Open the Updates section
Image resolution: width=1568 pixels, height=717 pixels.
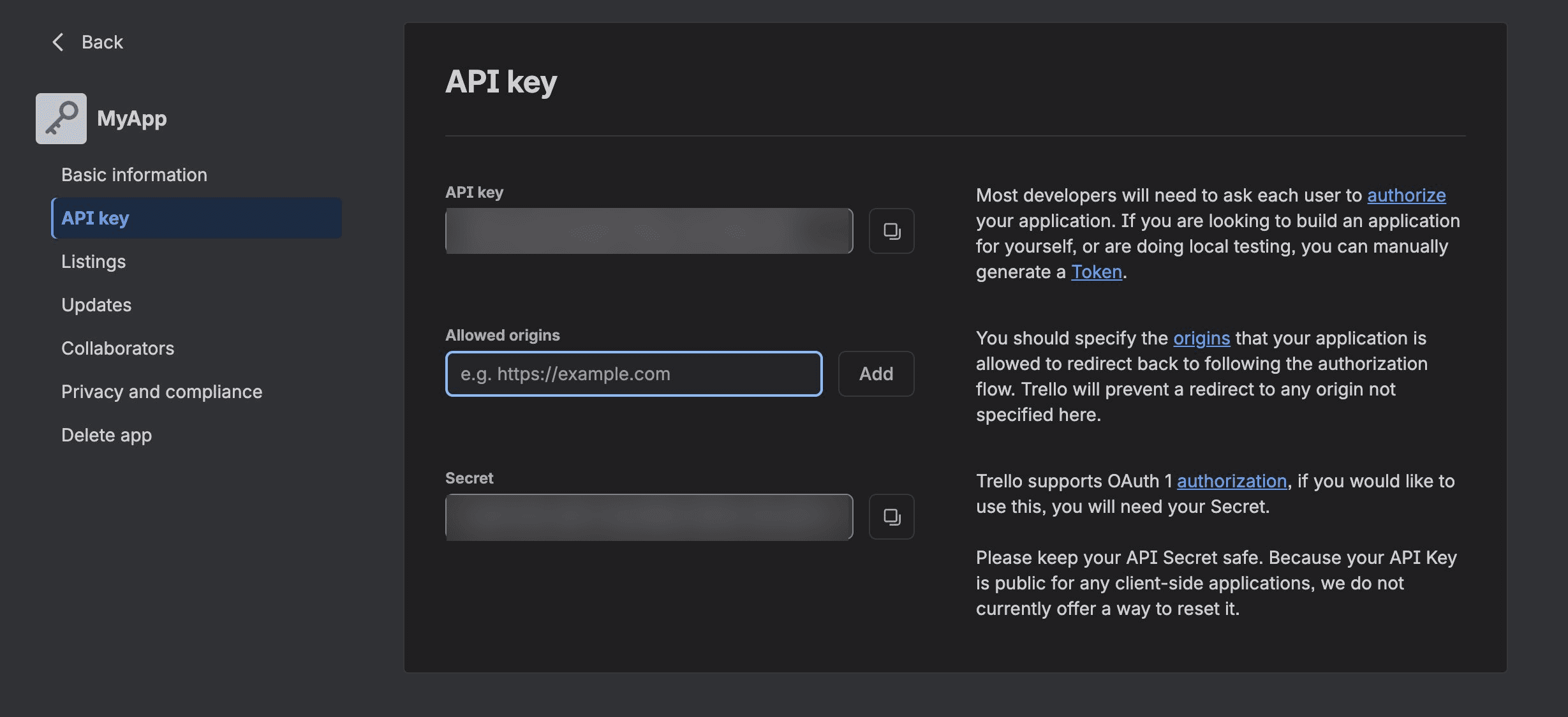[96, 305]
